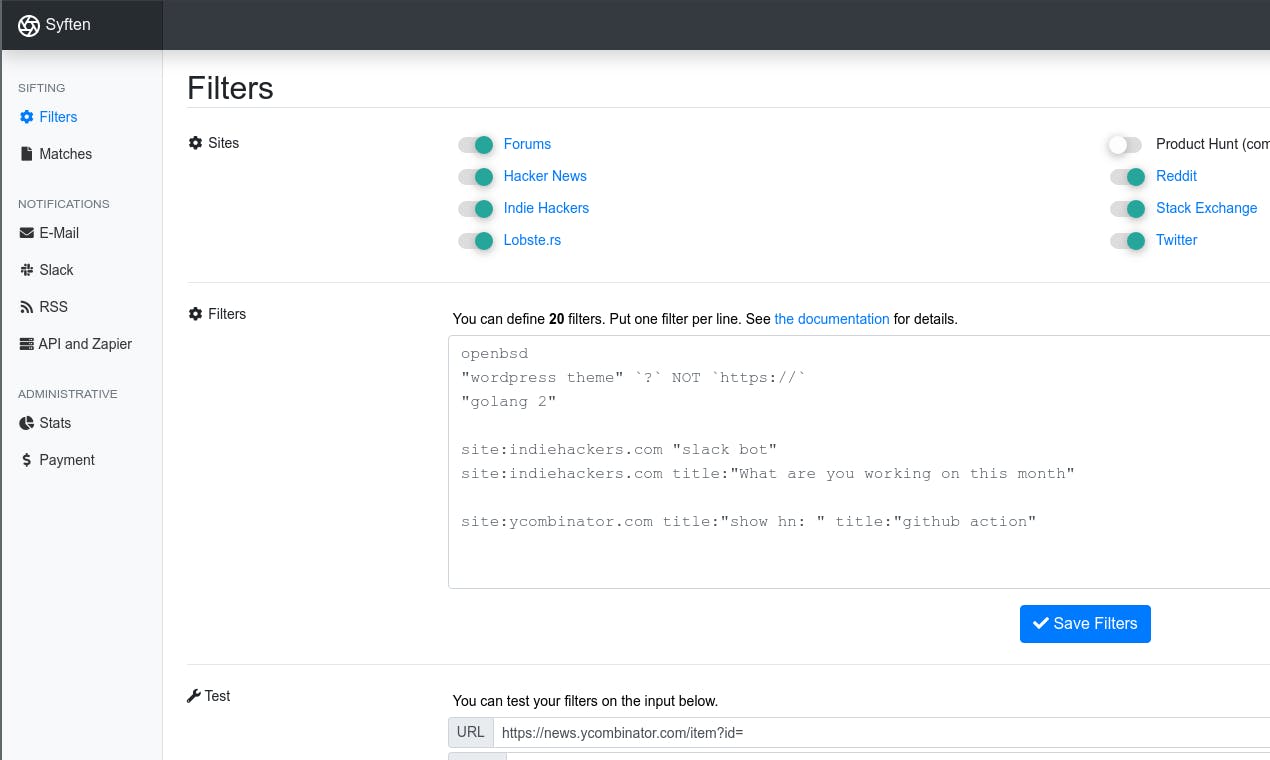Click inside the filters text area
This screenshot has width=1270, height=760.
pos(859,462)
